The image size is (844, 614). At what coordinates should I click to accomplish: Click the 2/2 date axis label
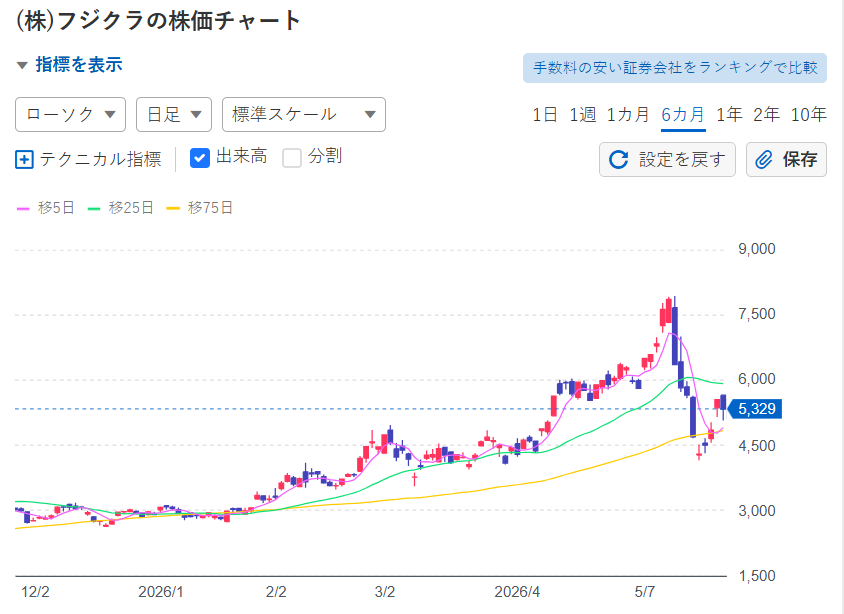(276, 592)
